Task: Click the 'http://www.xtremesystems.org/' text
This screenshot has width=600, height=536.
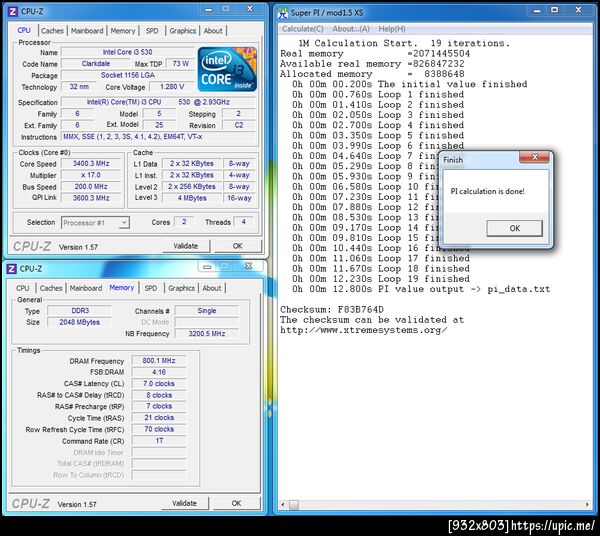Action: pos(364,330)
